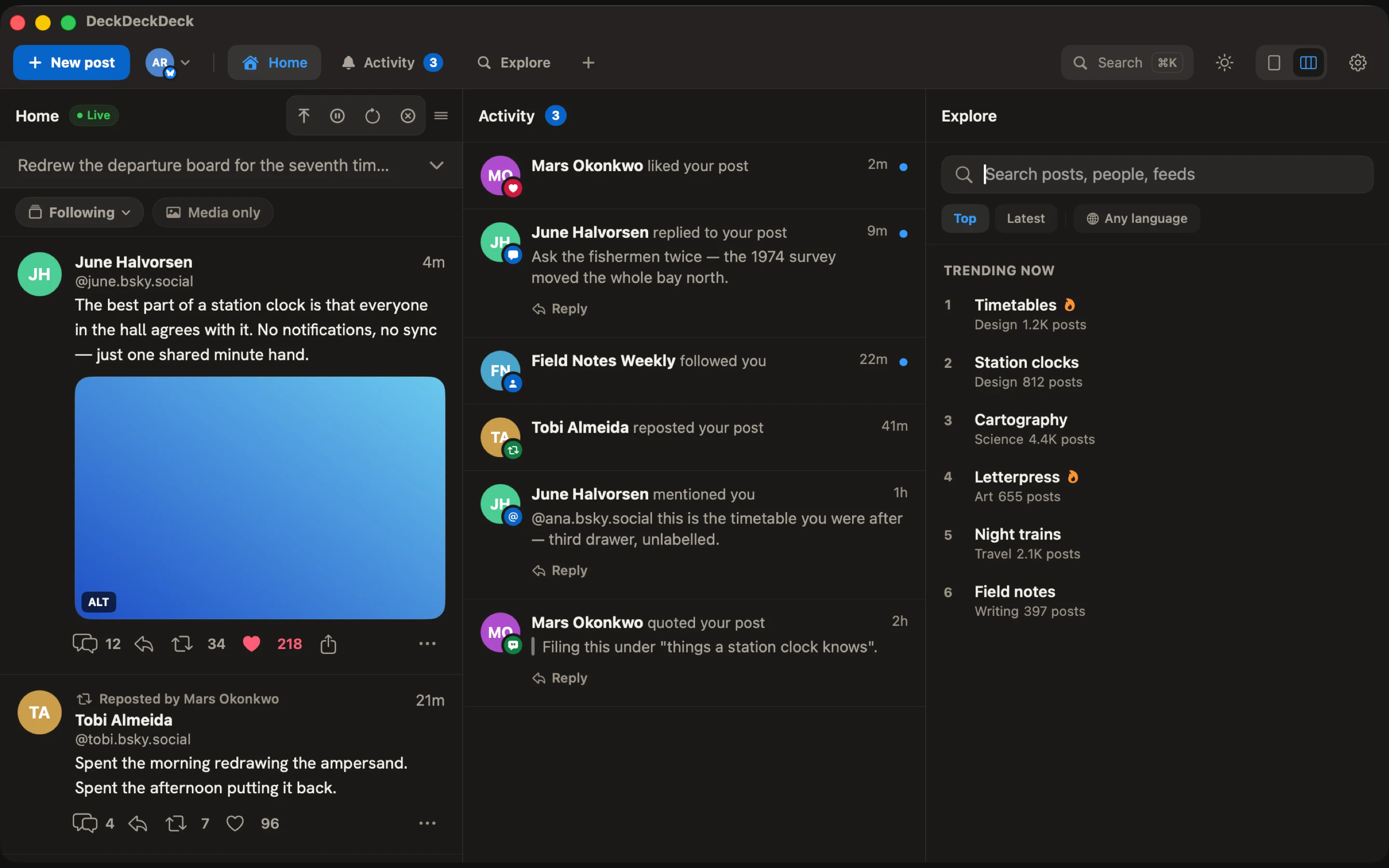
Task: Click the Activity column unread count badge
Action: click(555, 115)
